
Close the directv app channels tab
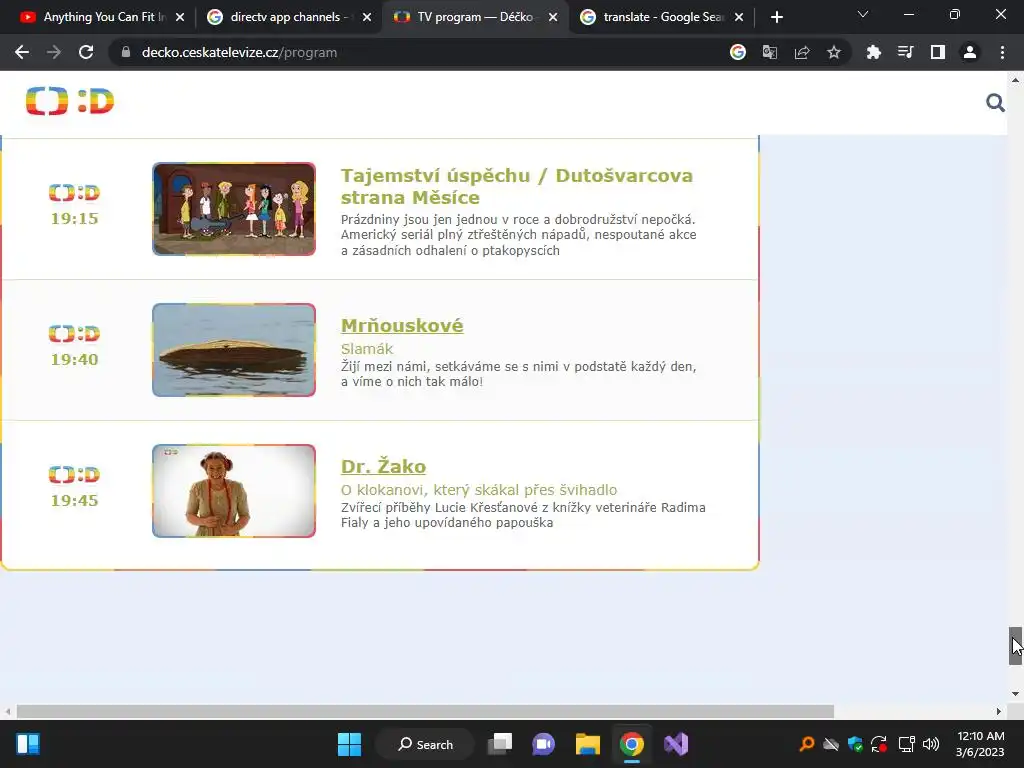point(367,17)
